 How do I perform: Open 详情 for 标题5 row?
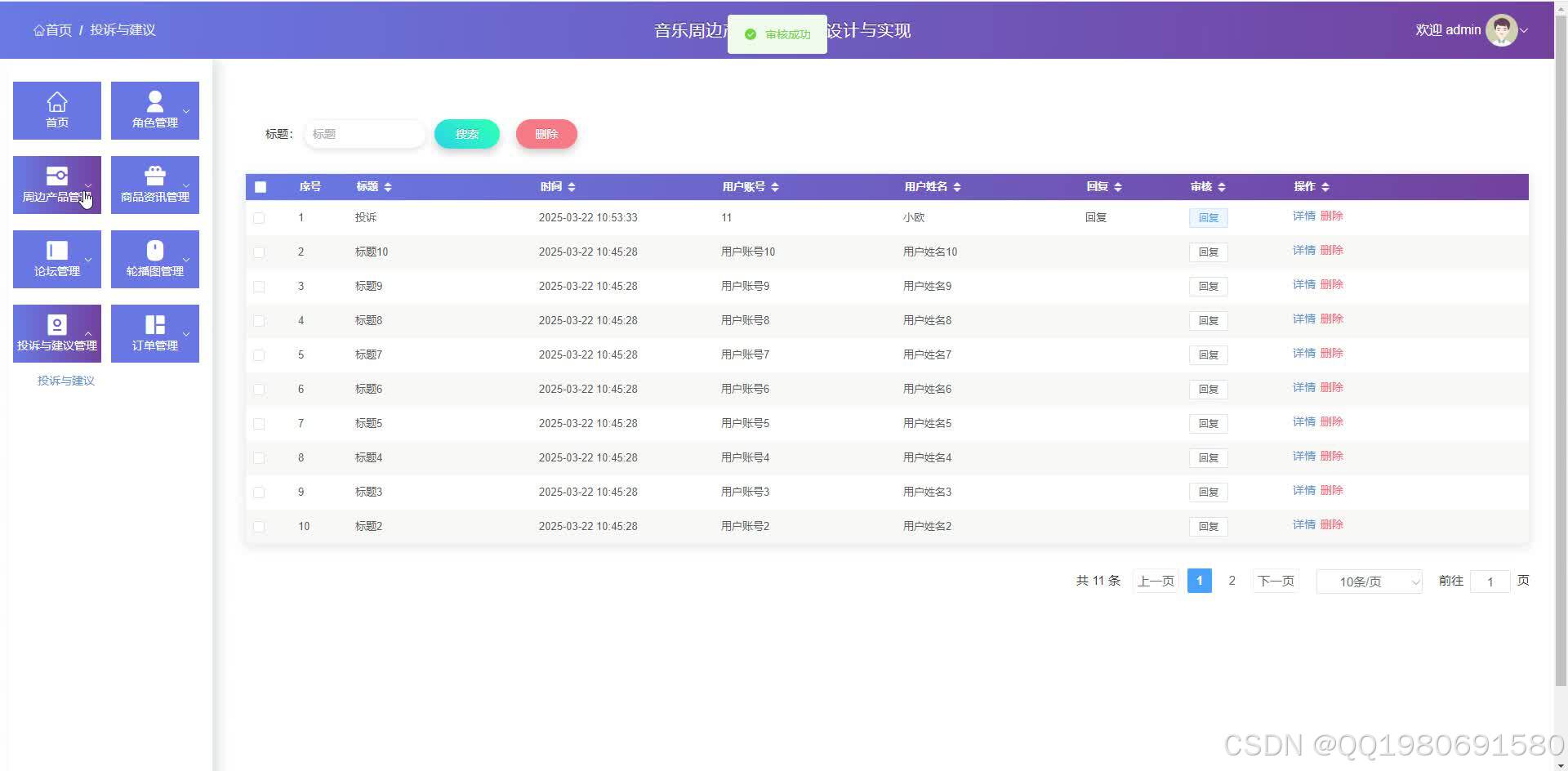coord(1304,422)
